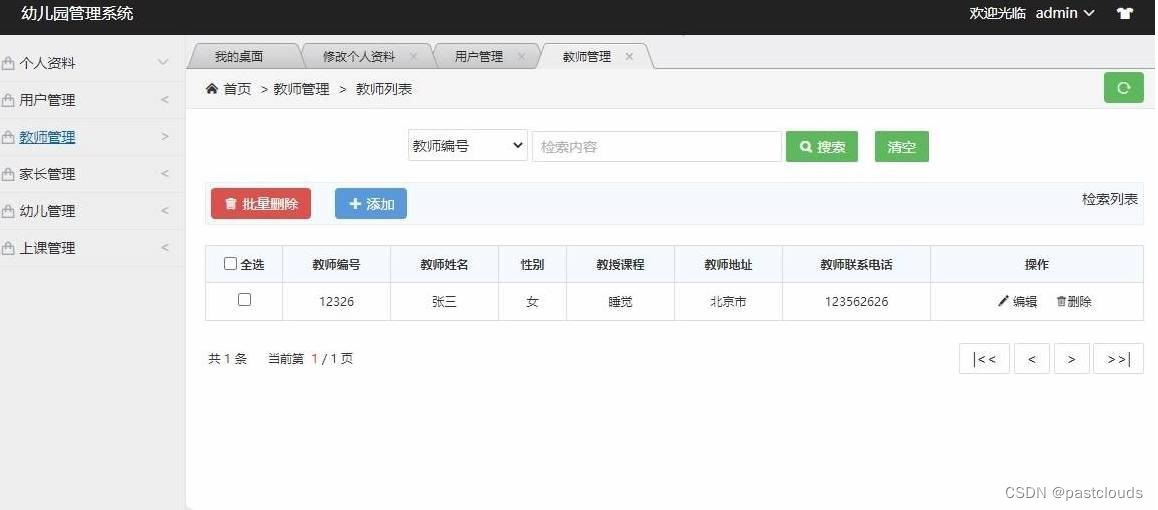Open 个人资料 in the sidebar

(47, 63)
